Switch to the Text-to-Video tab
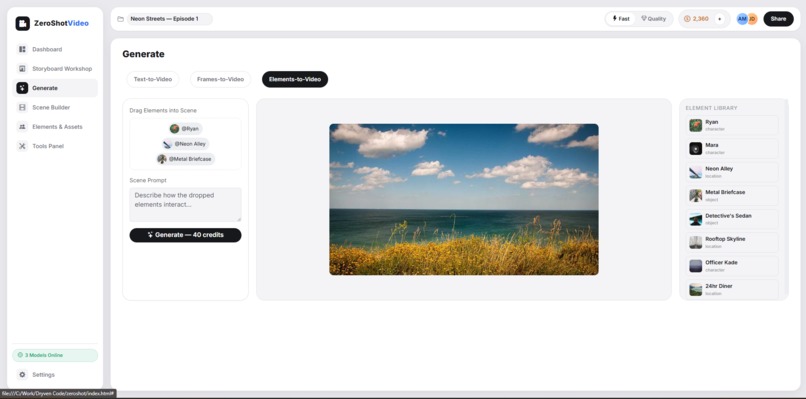806x399 pixels. (x=153, y=79)
